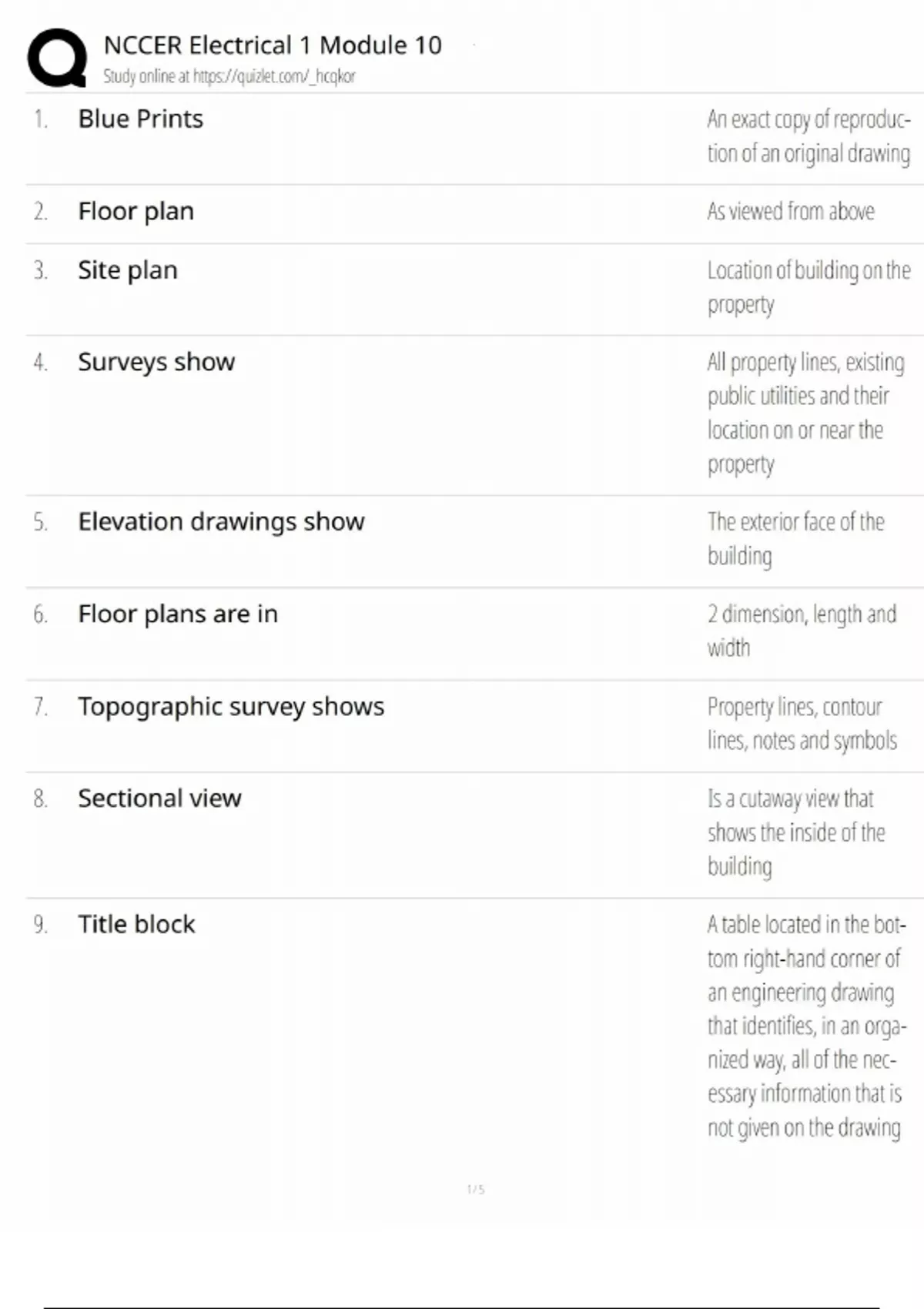
Task: Click the Blue Prints definition text
Action: [808, 136]
